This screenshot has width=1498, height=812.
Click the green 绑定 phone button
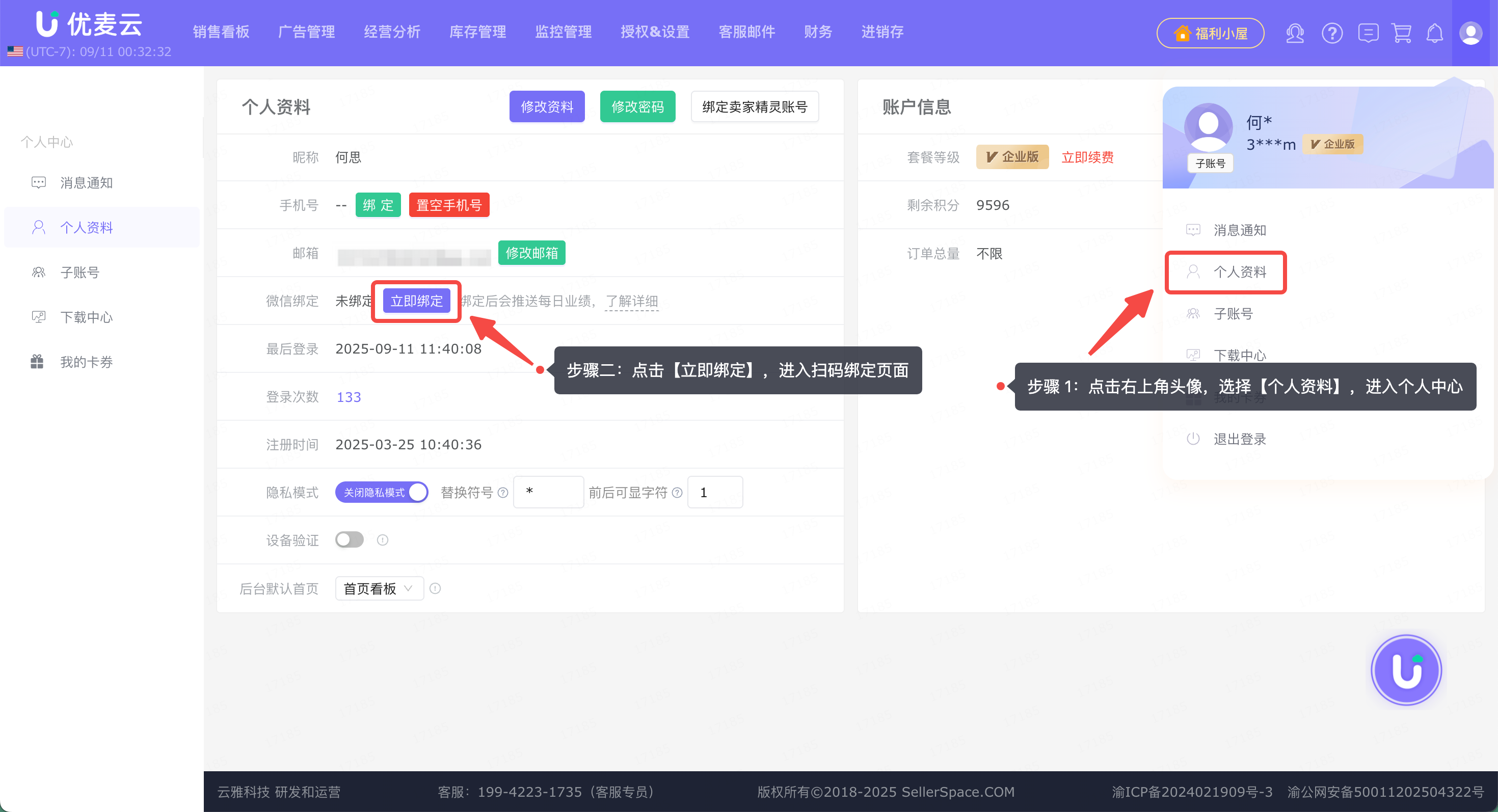pos(378,205)
